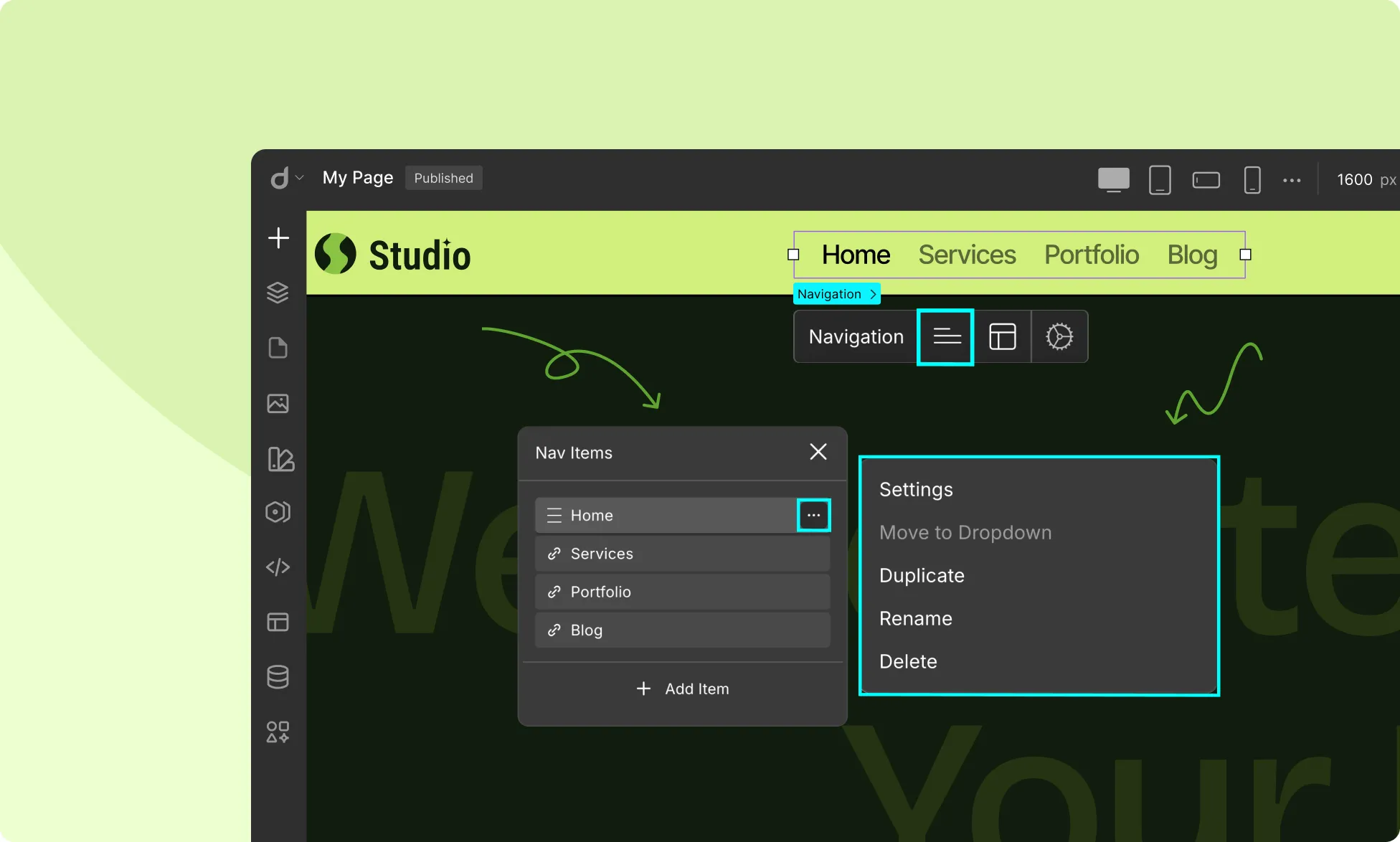
Task: Select the tablet viewport icon
Action: [x=1160, y=180]
